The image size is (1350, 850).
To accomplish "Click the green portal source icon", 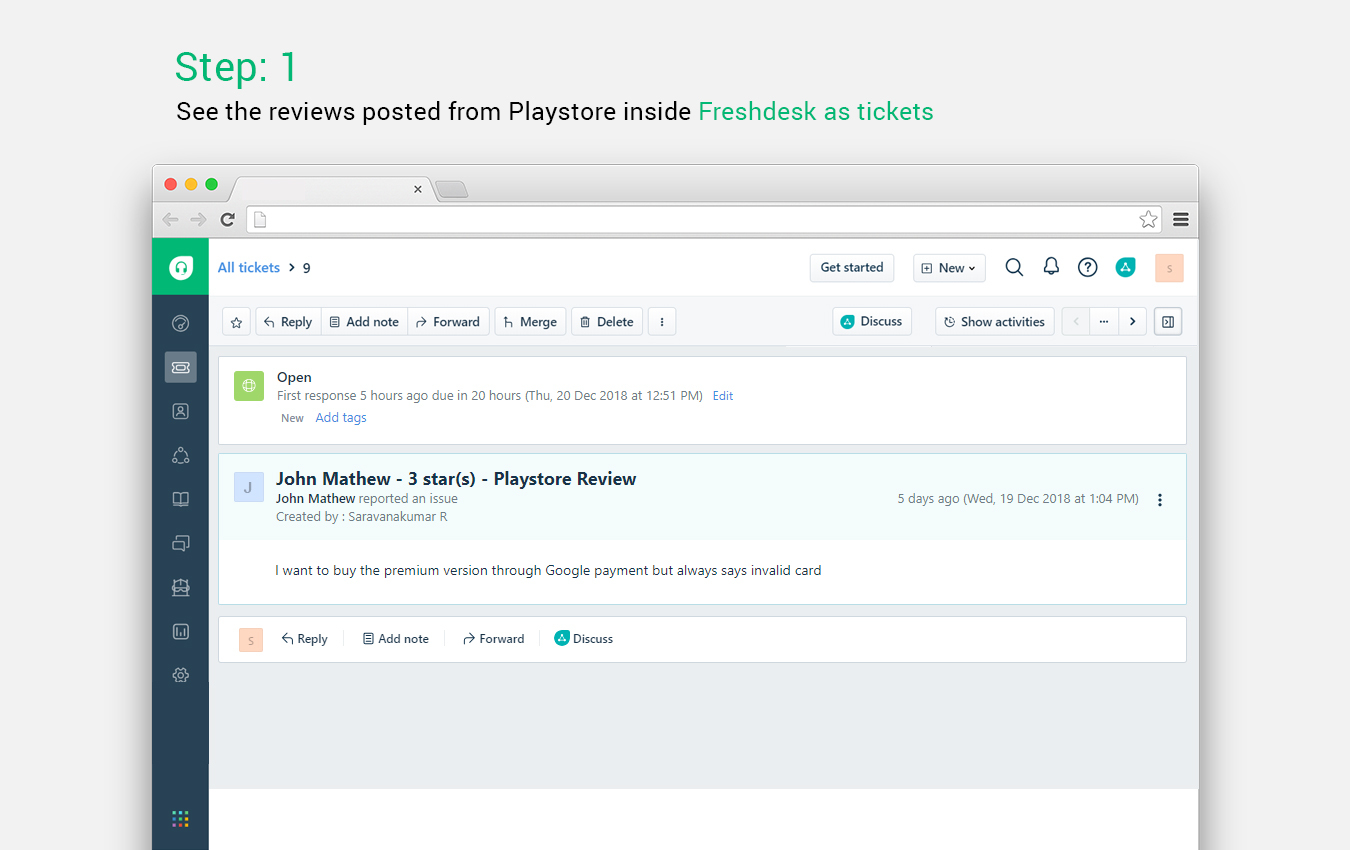I will click(x=248, y=385).
